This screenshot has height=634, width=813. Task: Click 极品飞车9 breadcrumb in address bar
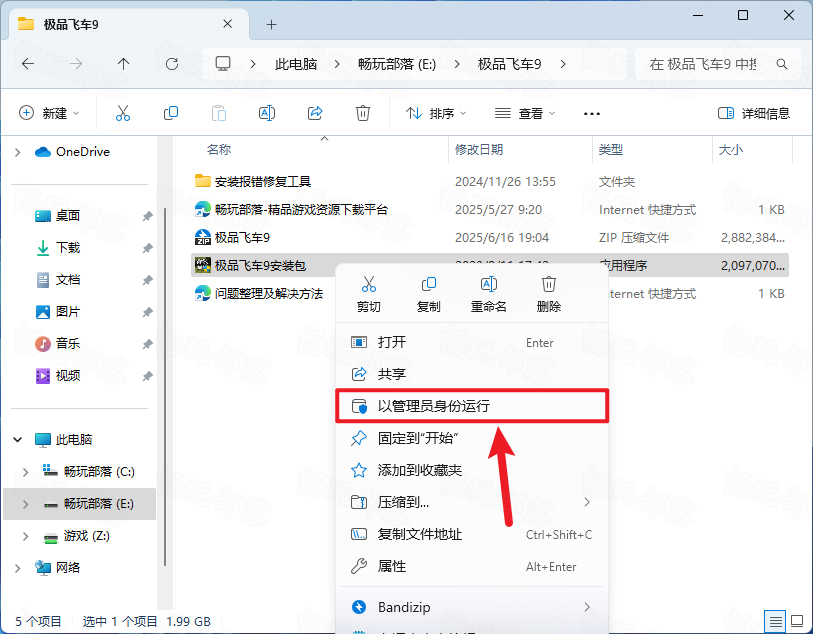[x=509, y=64]
